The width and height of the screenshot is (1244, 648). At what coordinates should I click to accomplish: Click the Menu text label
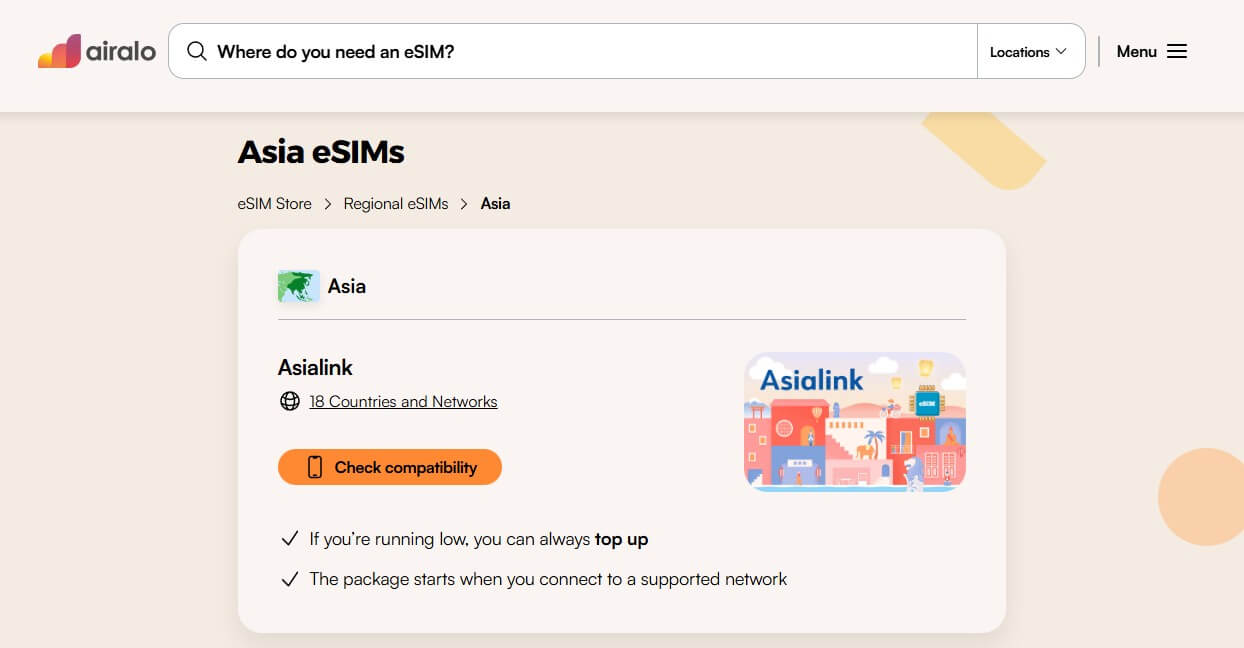(x=1136, y=51)
